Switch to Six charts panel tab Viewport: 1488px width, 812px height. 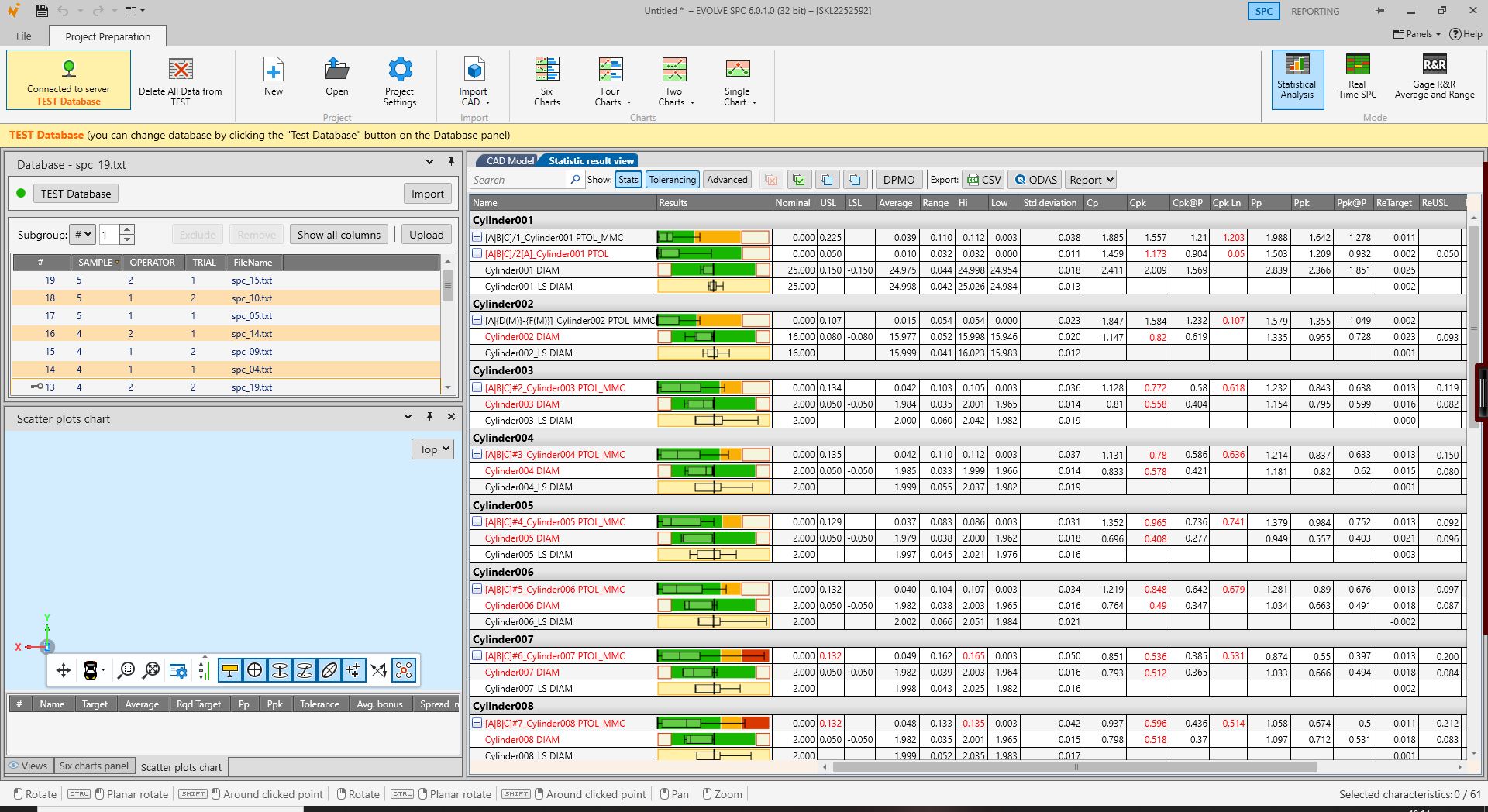[94, 766]
